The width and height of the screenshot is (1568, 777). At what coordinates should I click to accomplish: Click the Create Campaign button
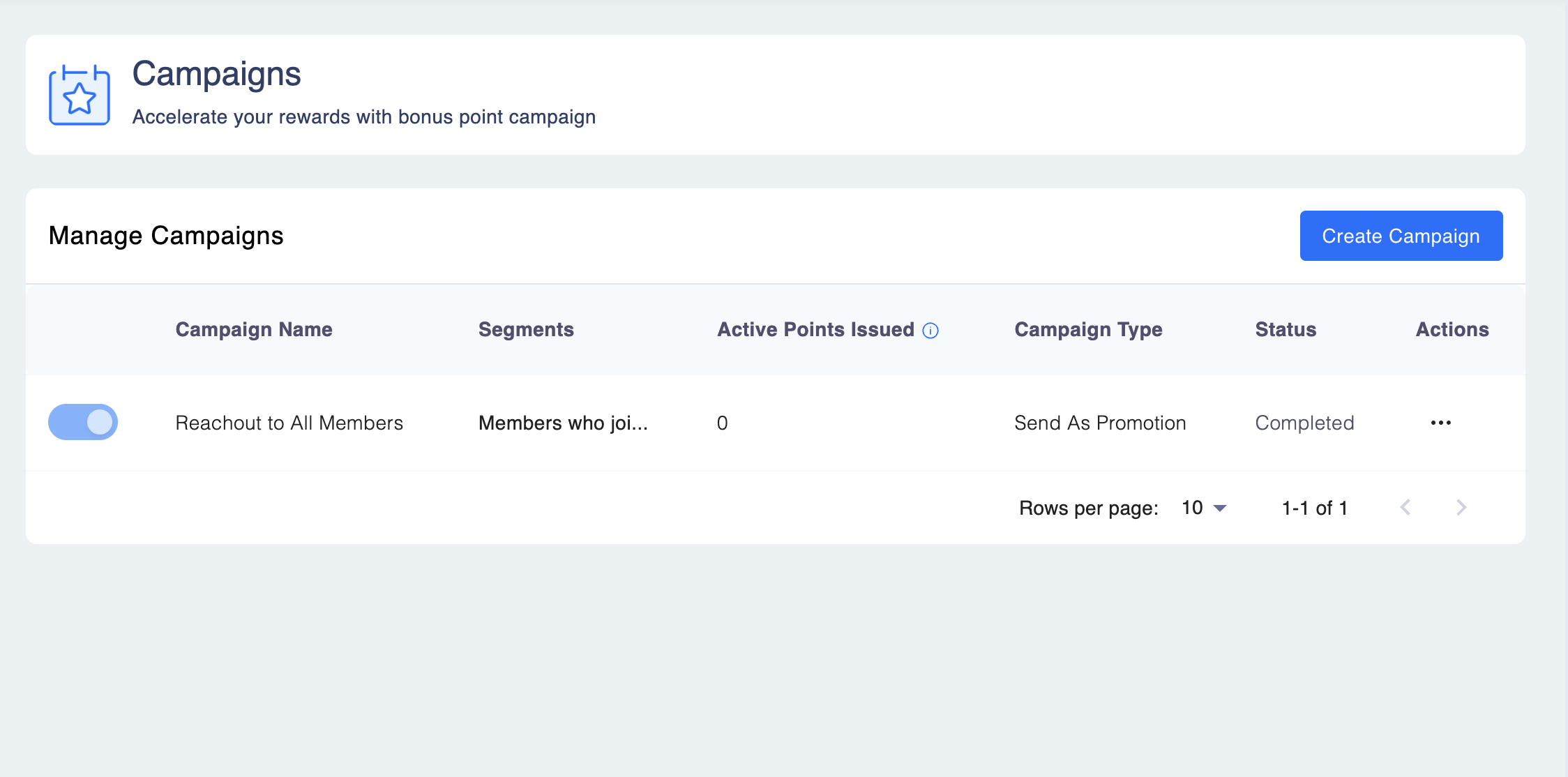[1401, 236]
